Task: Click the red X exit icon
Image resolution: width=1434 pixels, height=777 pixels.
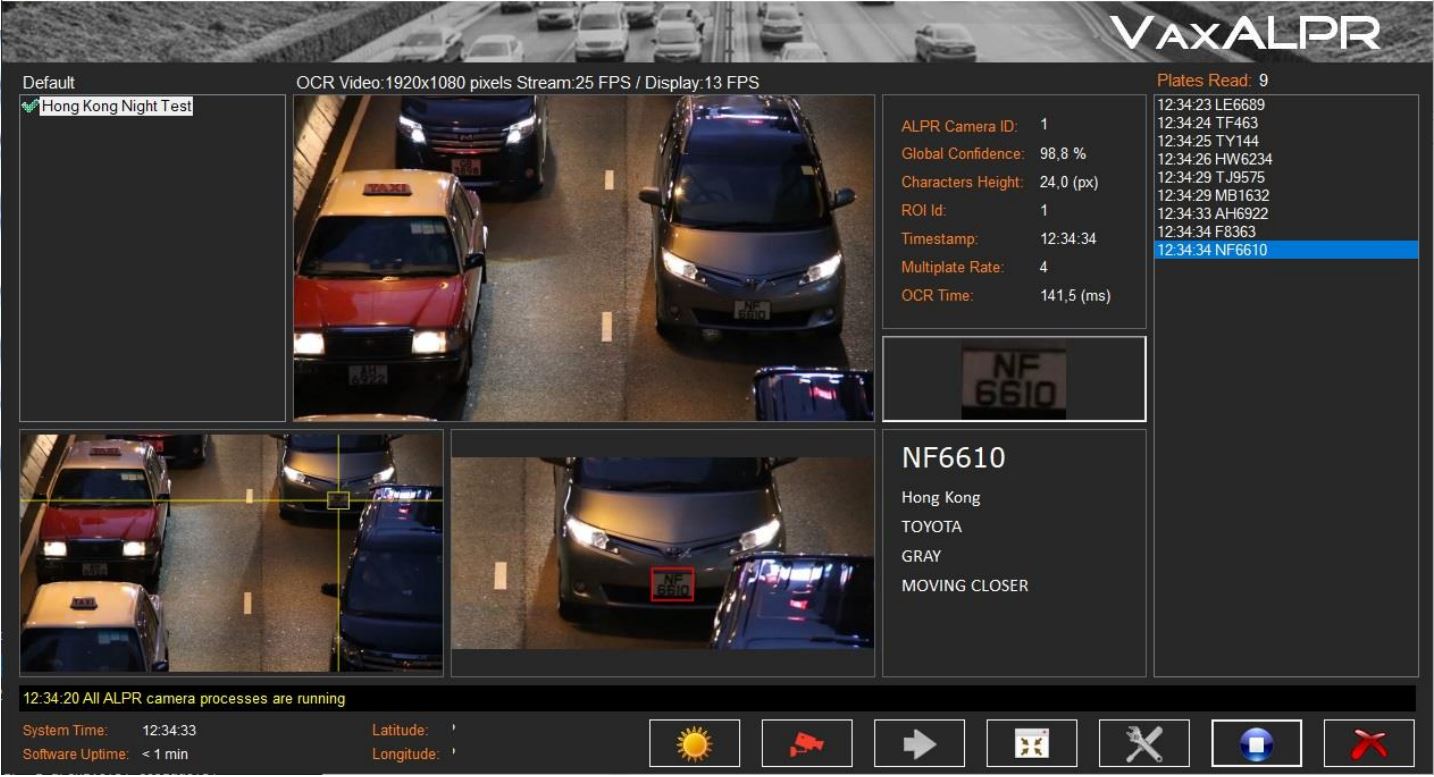Action: click(x=1369, y=743)
